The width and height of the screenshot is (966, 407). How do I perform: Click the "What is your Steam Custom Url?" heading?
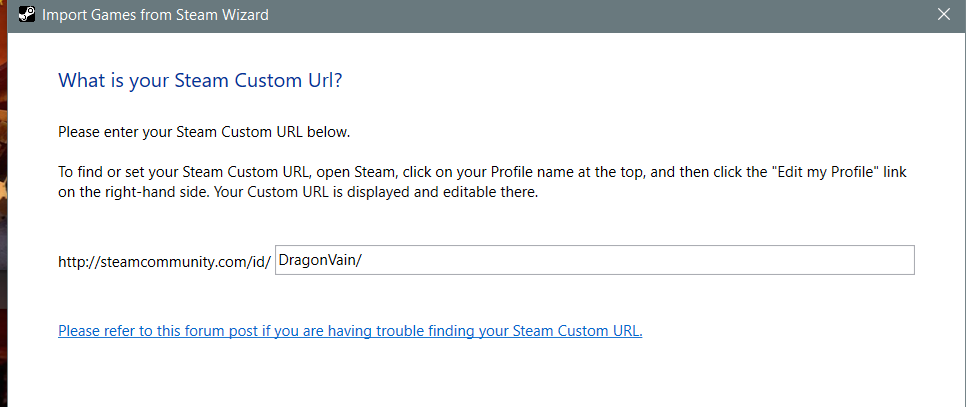200,81
